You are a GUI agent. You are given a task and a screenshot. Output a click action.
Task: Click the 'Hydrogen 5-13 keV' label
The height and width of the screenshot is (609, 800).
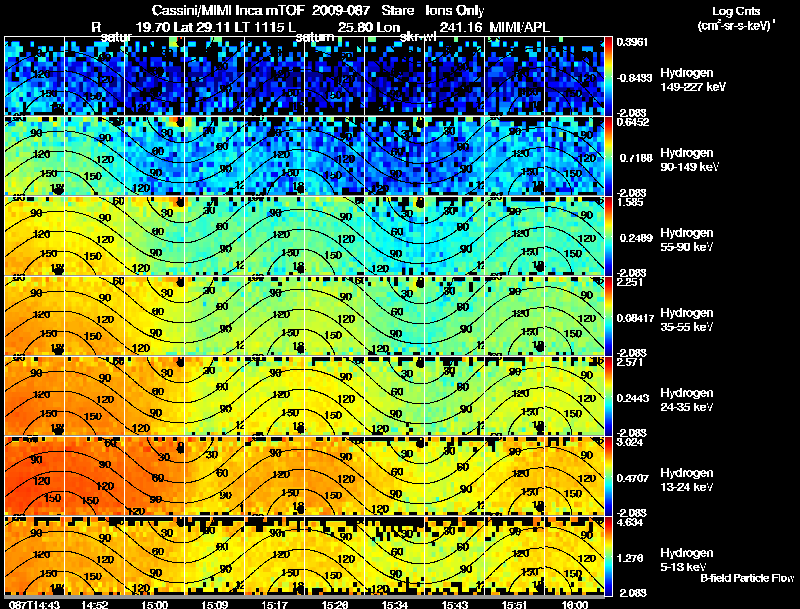687,560
